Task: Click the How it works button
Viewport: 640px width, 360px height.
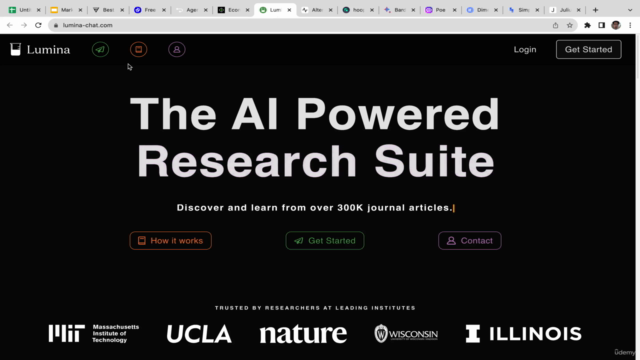Action: tap(171, 241)
